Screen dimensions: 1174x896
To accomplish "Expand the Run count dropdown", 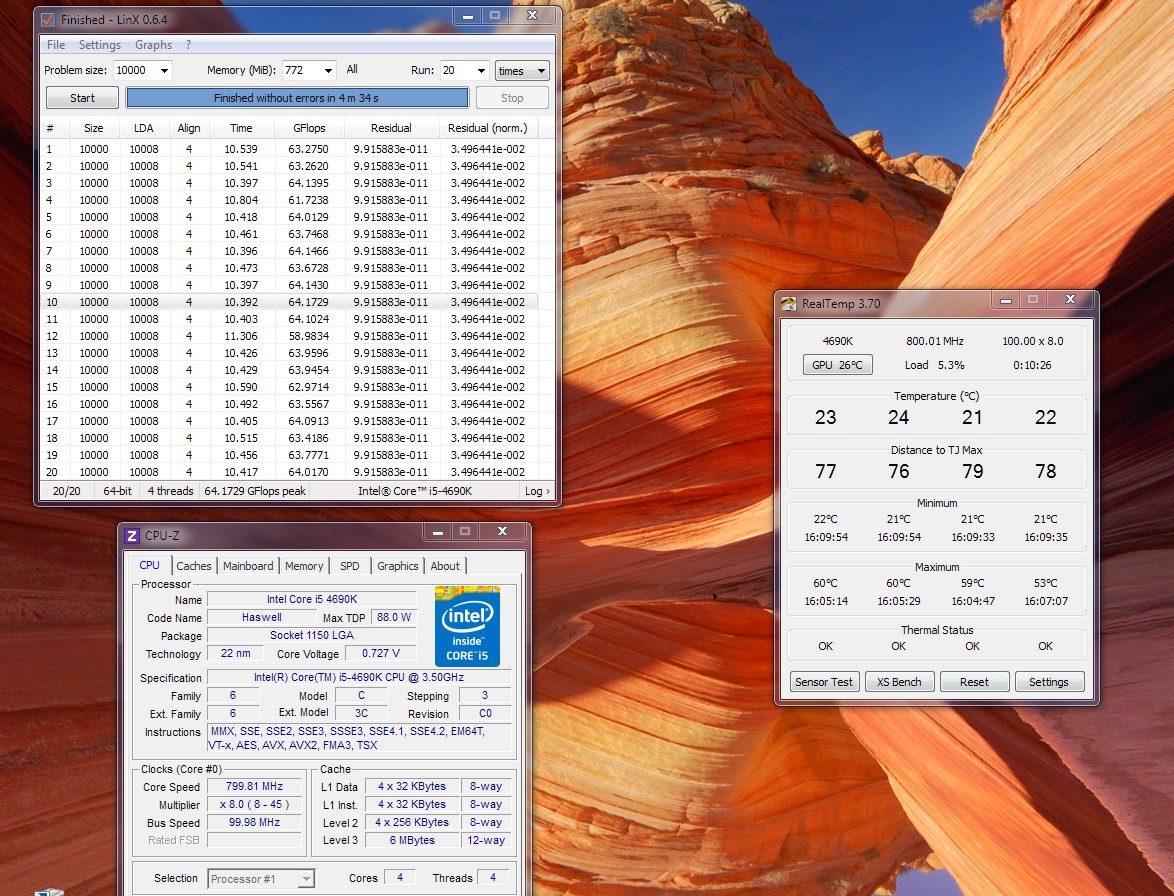I will pyautogui.click(x=481, y=70).
